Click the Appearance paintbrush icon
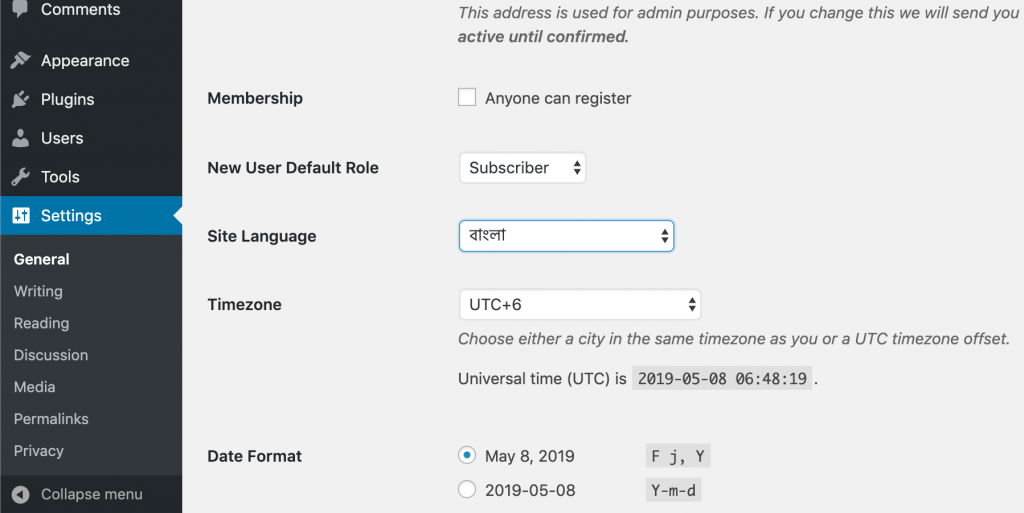This screenshot has height=513, width=1024. pos(20,60)
